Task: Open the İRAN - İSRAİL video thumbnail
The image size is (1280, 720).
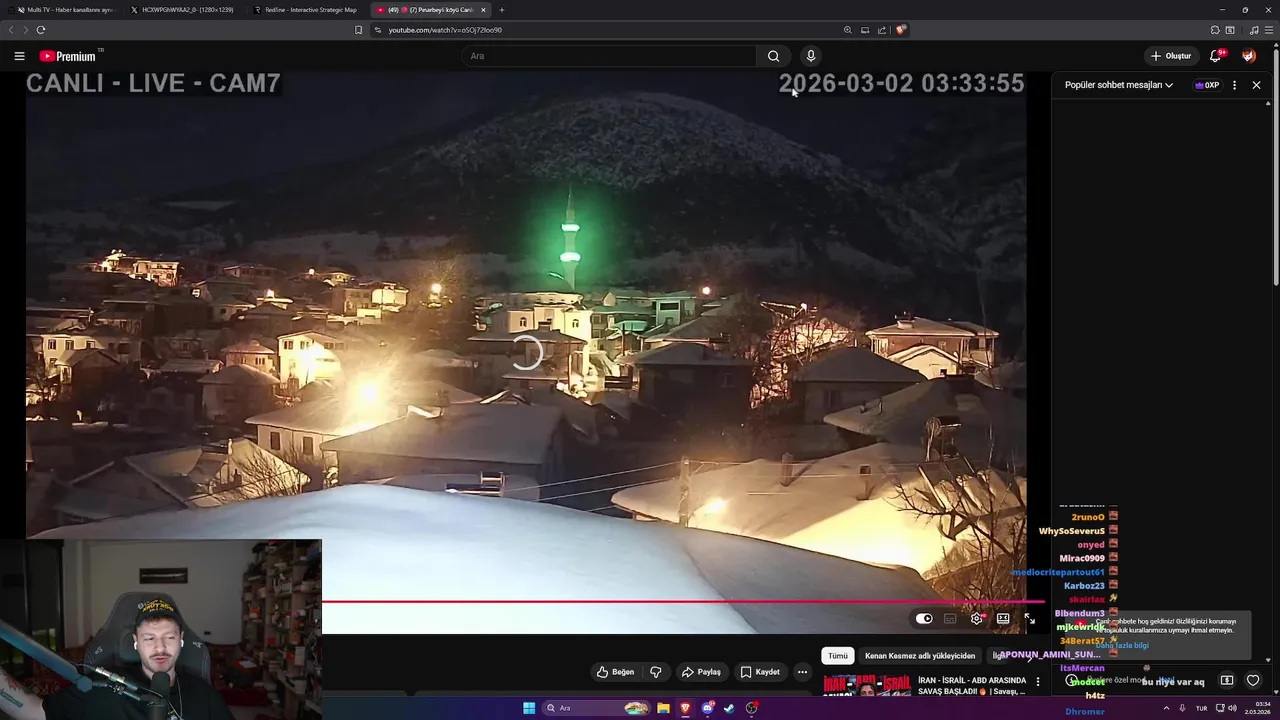Action: pos(868,685)
